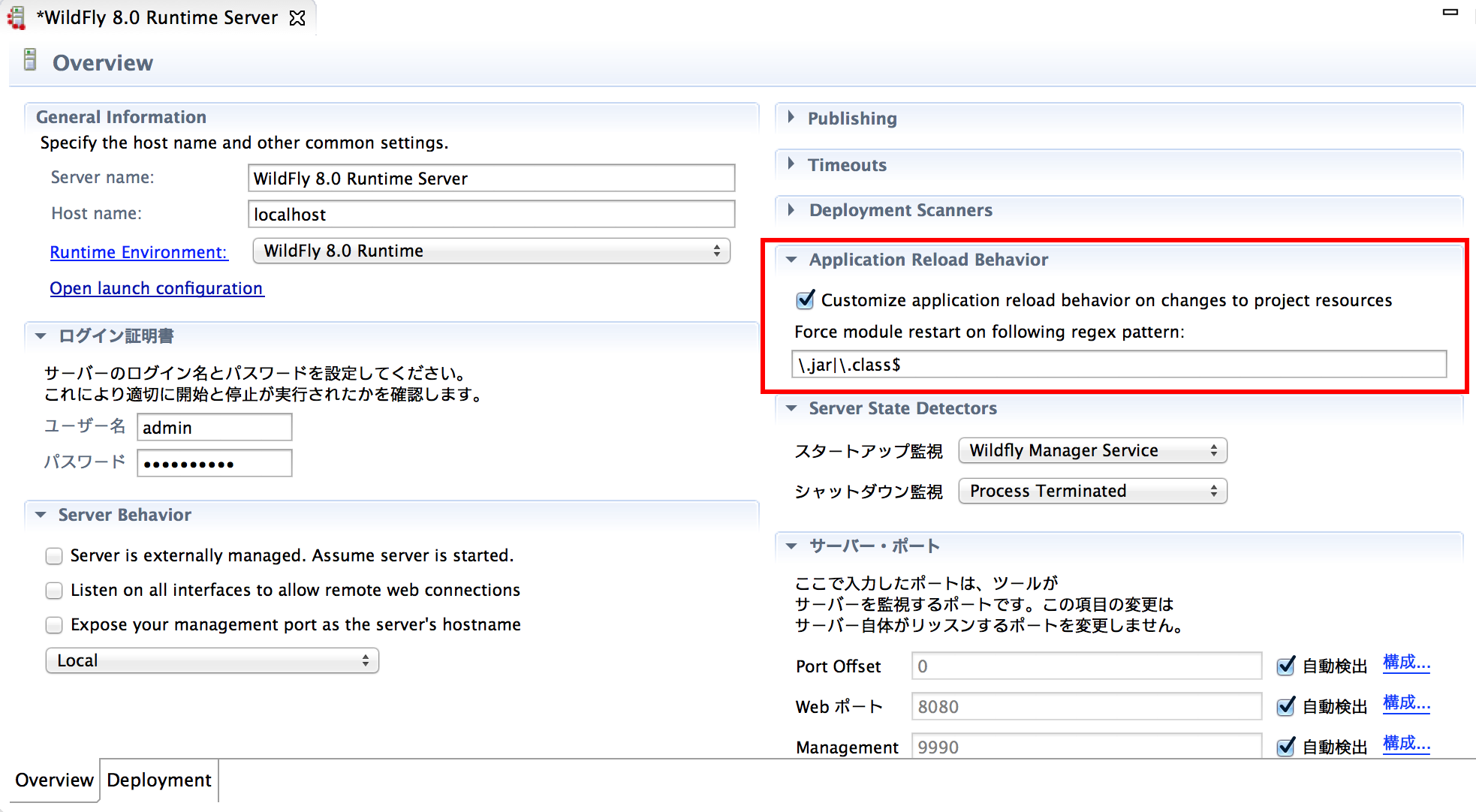
Task: Close the WildFly 8.0 Runtime Server tab
Action: coord(297,18)
